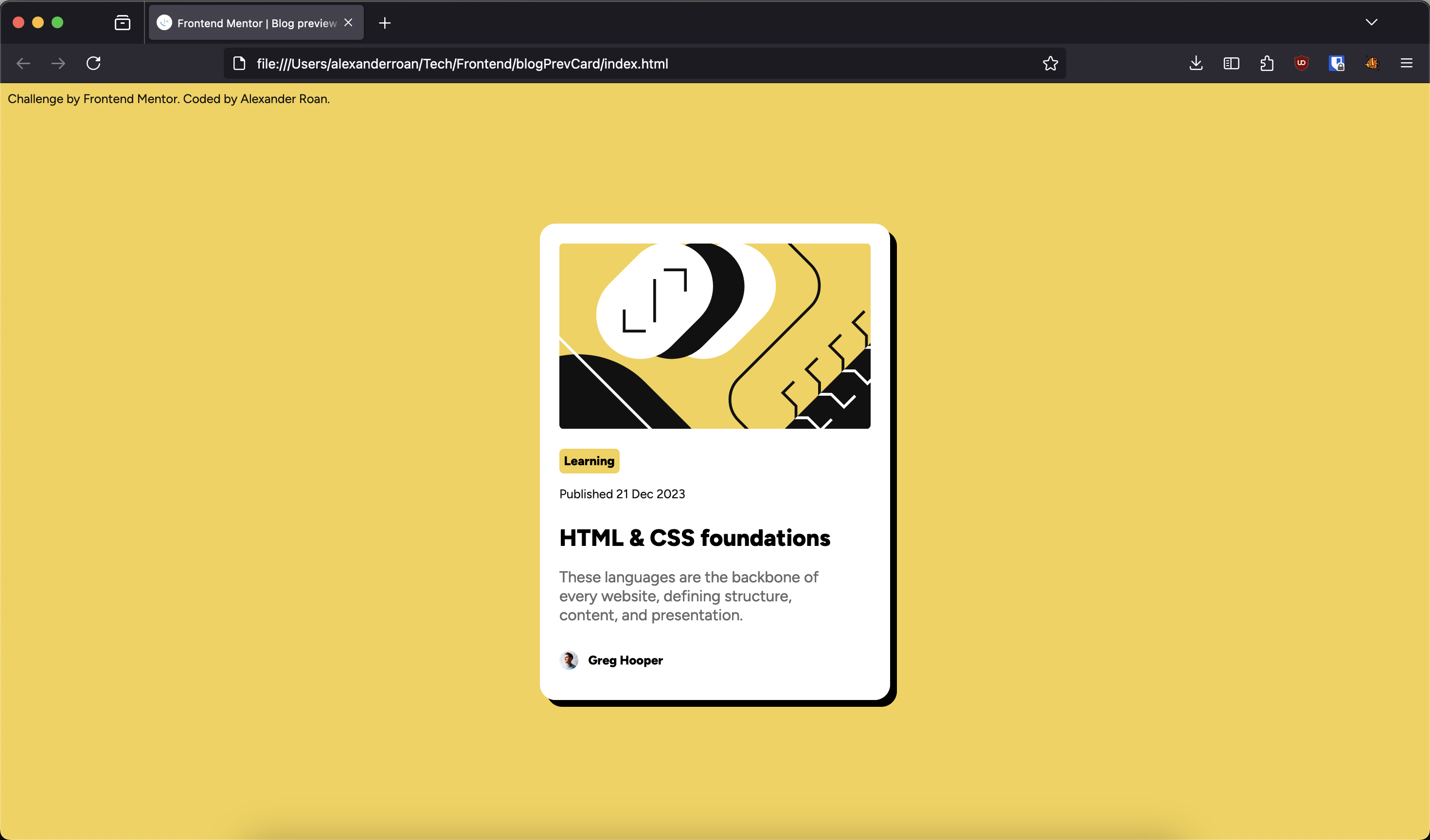Open the Bitwarden extension icon

1337,63
